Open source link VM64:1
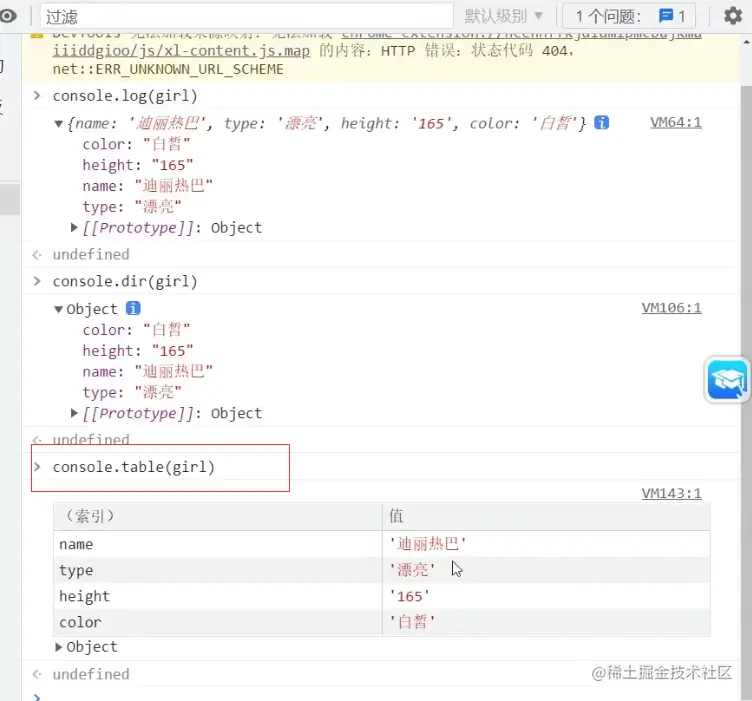 675,122
